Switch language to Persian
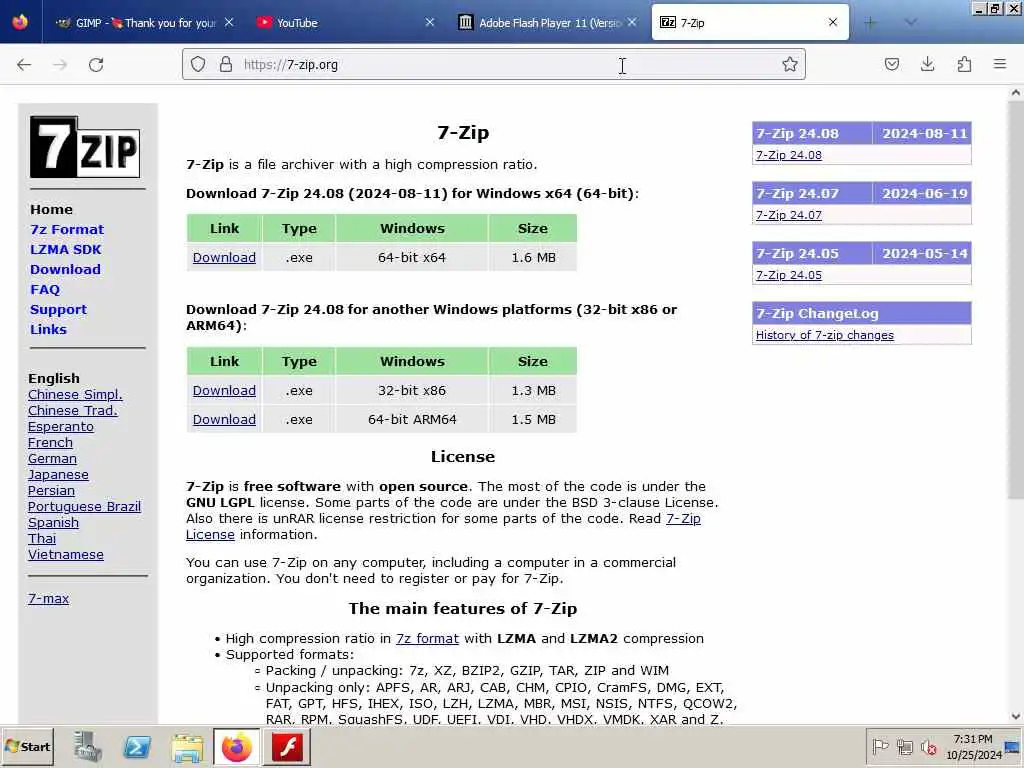 click(x=51, y=490)
